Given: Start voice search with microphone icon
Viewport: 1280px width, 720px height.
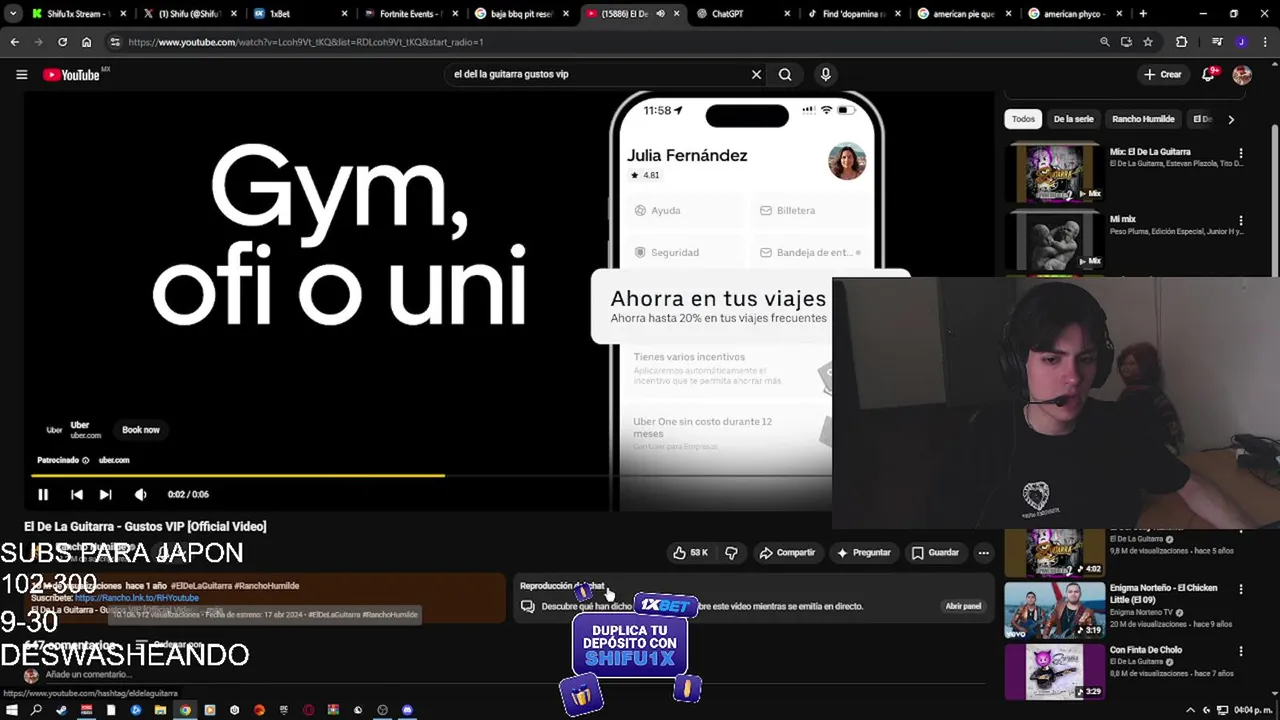Looking at the screenshot, I should click(825, 74).
